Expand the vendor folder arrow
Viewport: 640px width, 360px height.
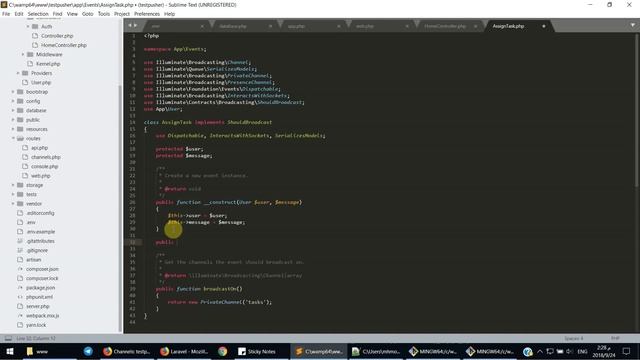tap(13, 204)
